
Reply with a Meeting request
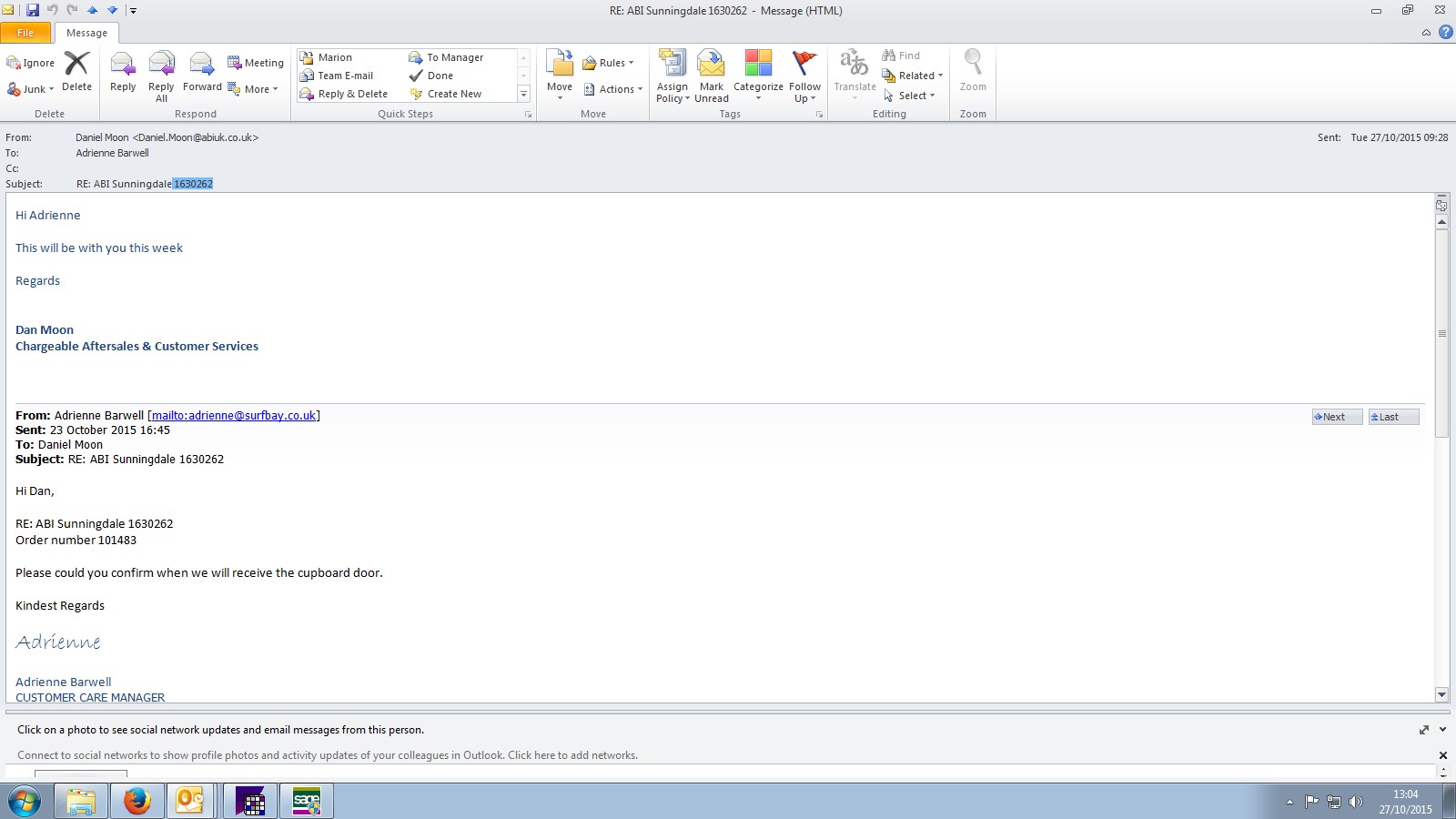coord(256,63)
